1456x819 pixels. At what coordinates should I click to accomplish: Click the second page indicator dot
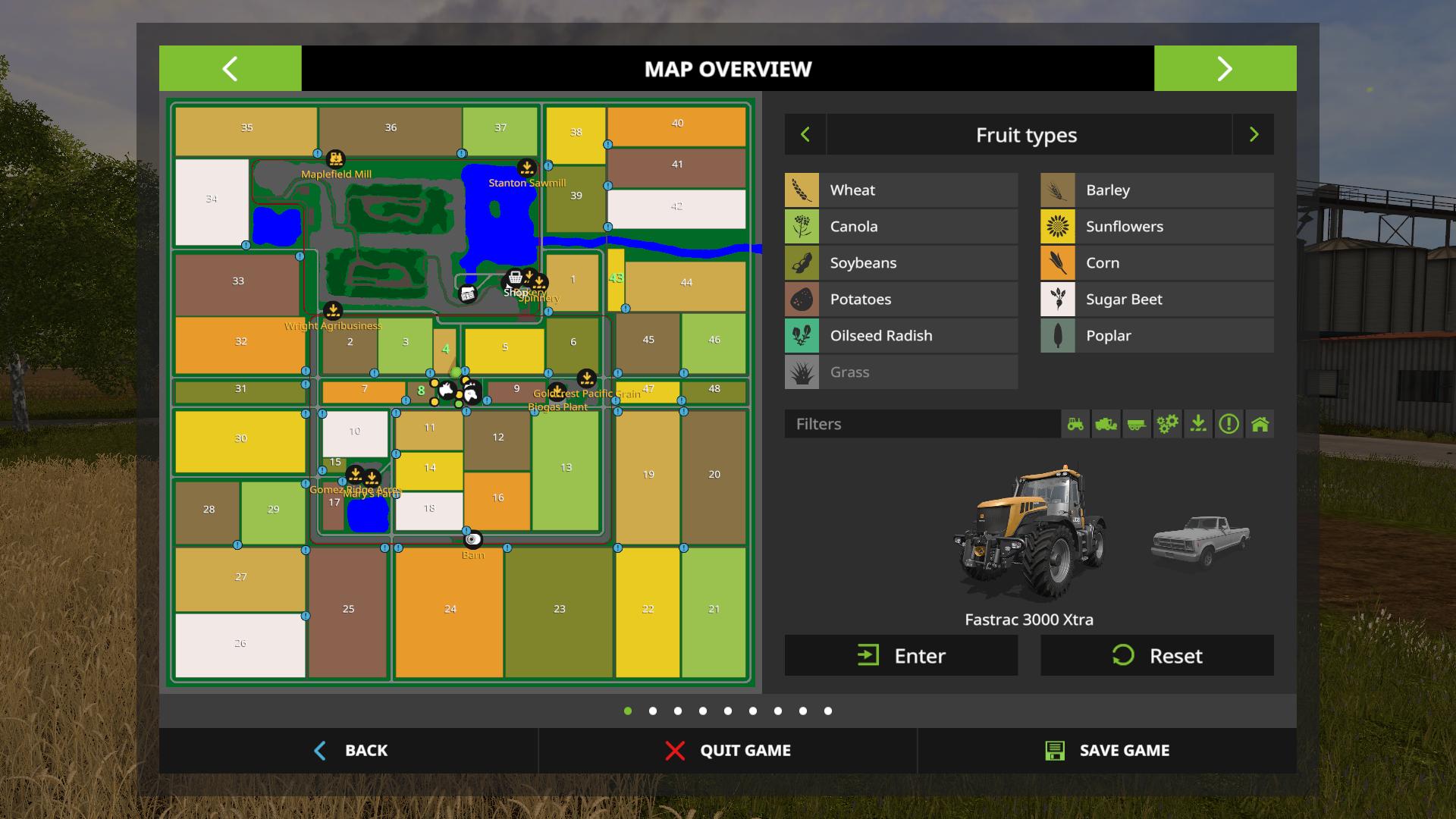653,711
